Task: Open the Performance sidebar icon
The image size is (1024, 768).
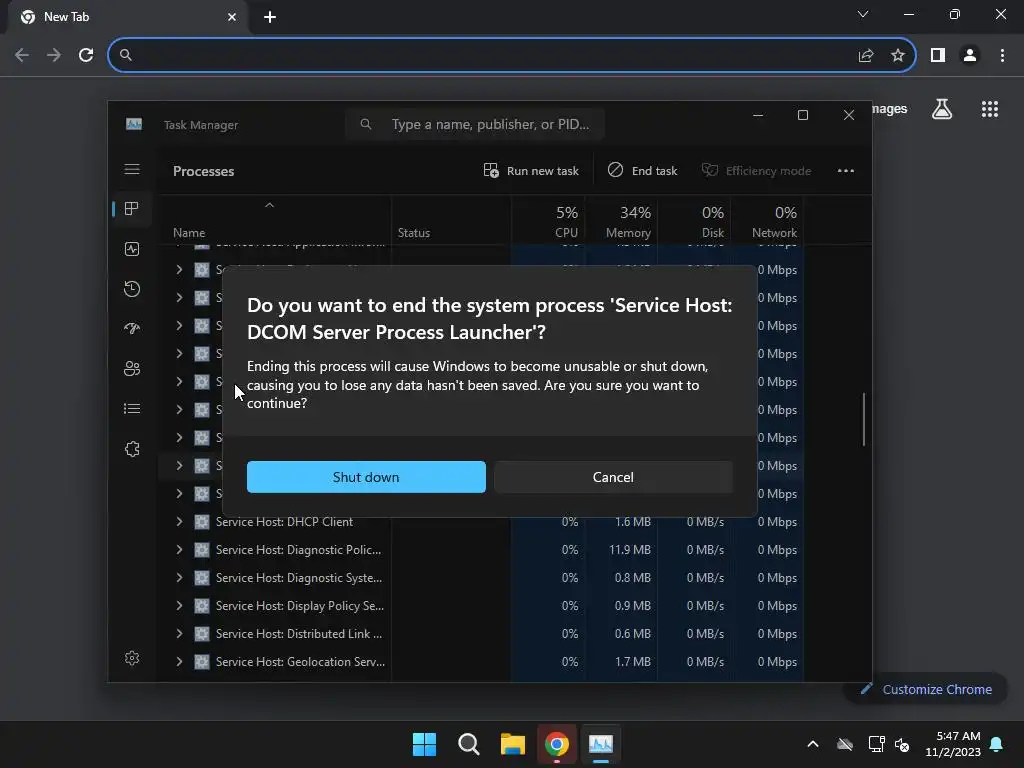Action: (x=132, y=249)
